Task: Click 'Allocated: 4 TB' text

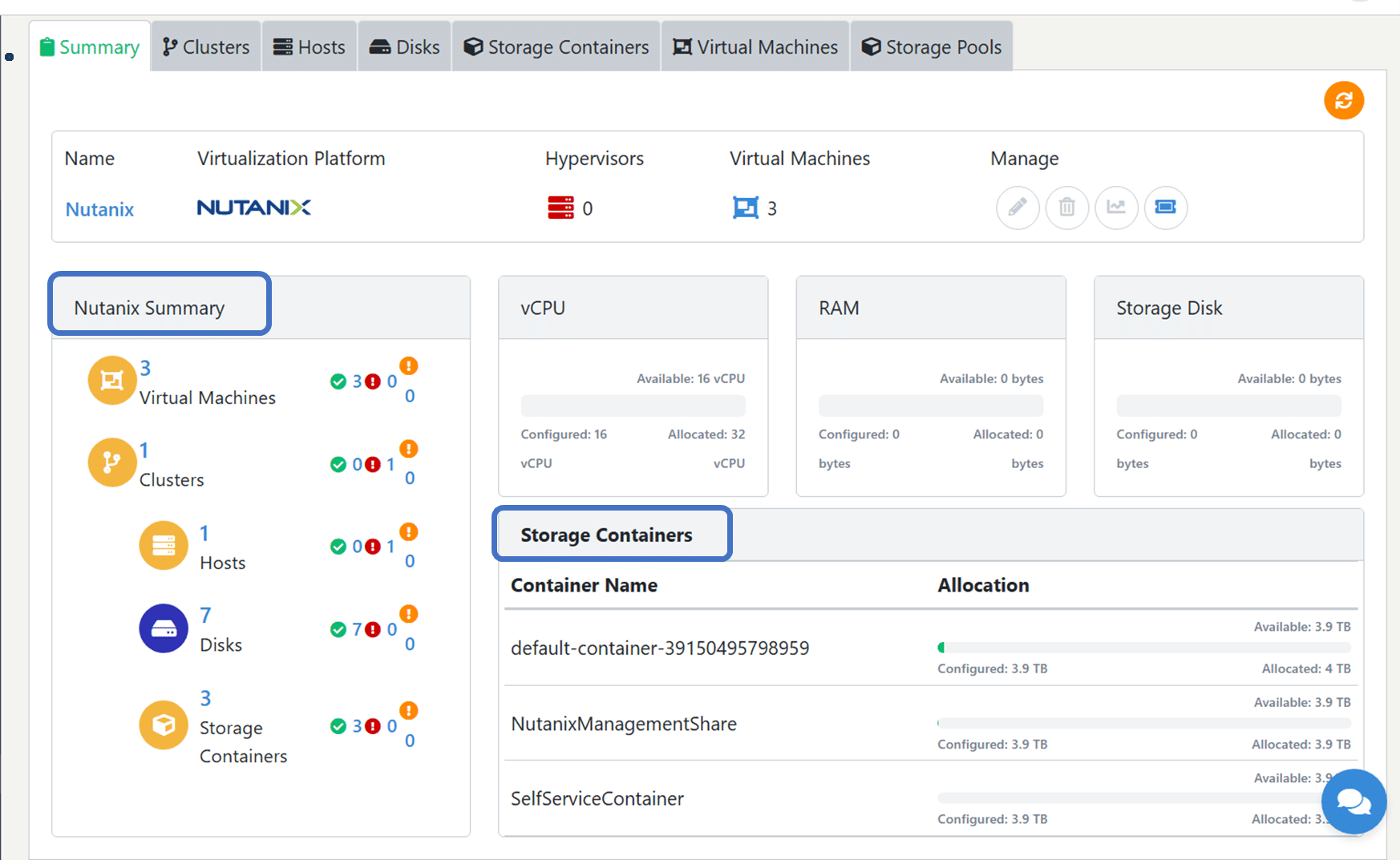Action: click(1305, 668)
